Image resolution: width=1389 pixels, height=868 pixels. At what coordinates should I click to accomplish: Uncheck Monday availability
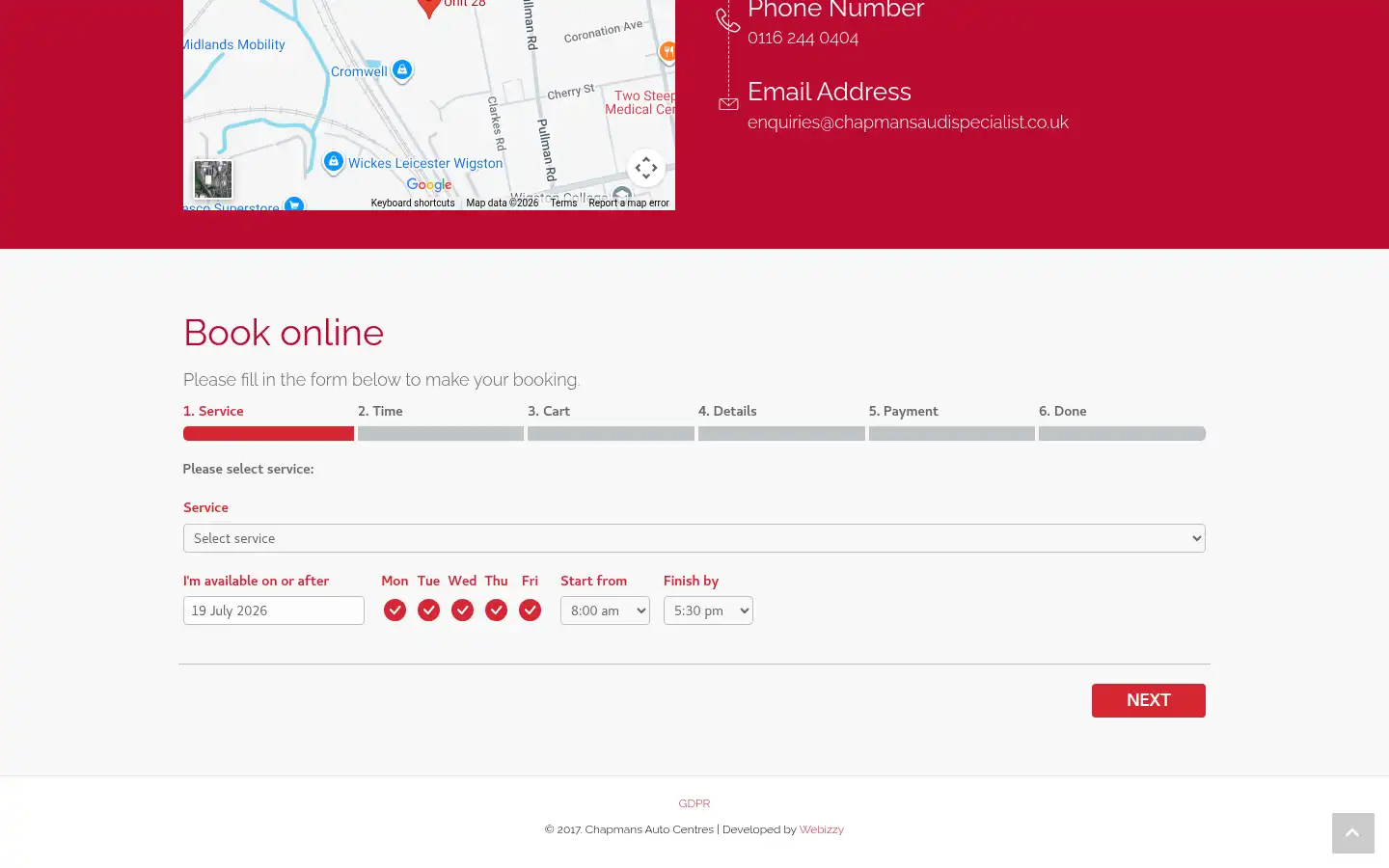click(395, 610)
